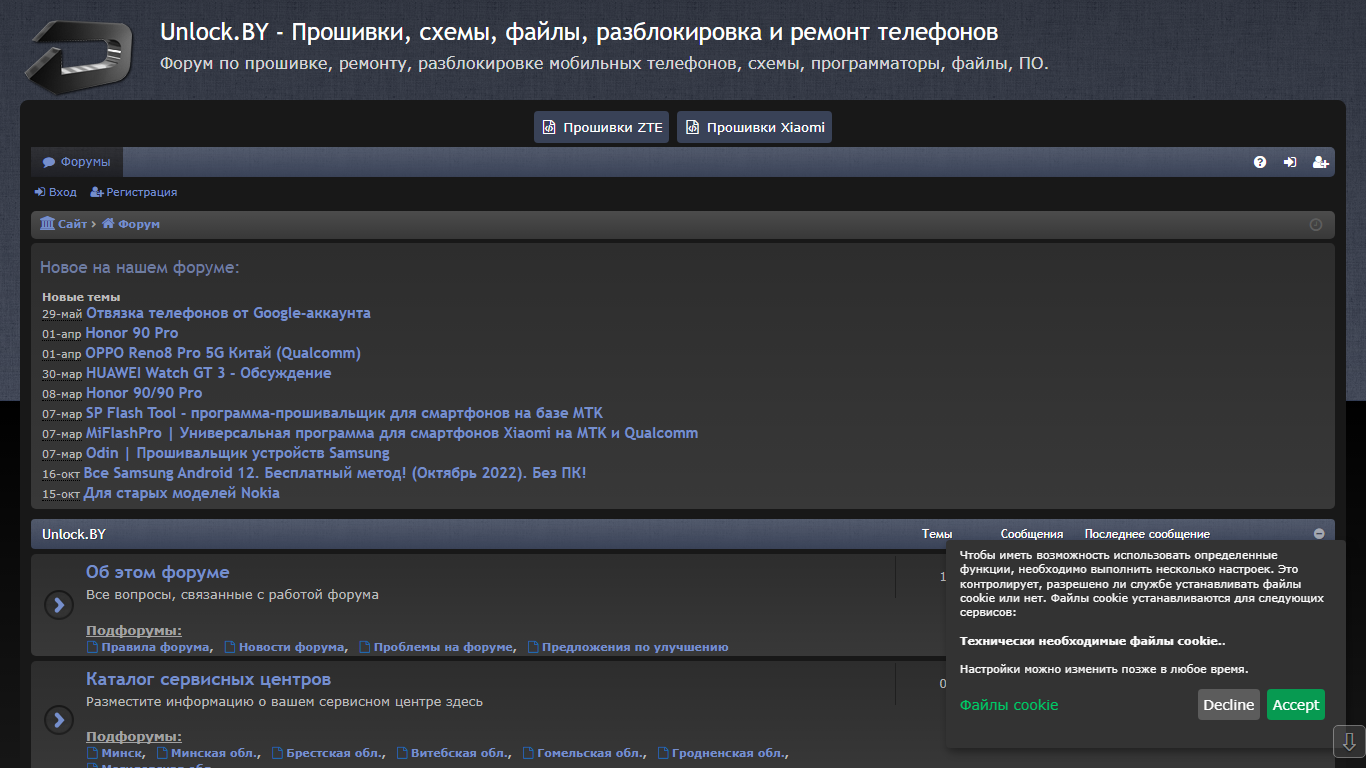
Task: Open topic OPPO Reno8 Pro 5G Китай
Action: pyautogui.click(x=223, y=353)
